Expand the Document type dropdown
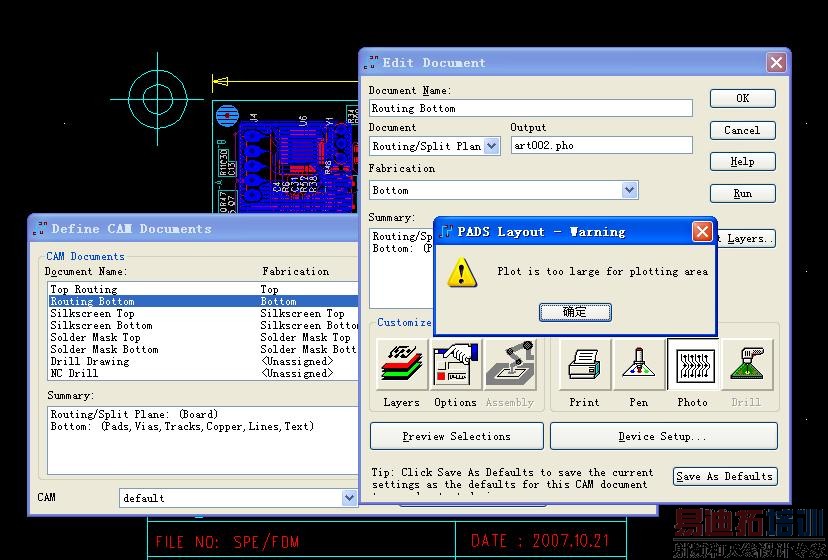 (492, 146)
